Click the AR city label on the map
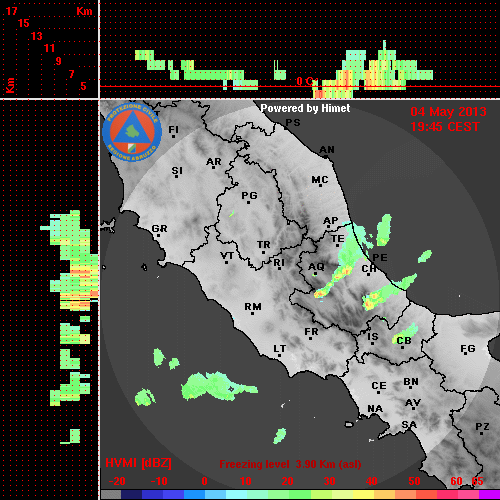500x500 pixels. [214, 162]
